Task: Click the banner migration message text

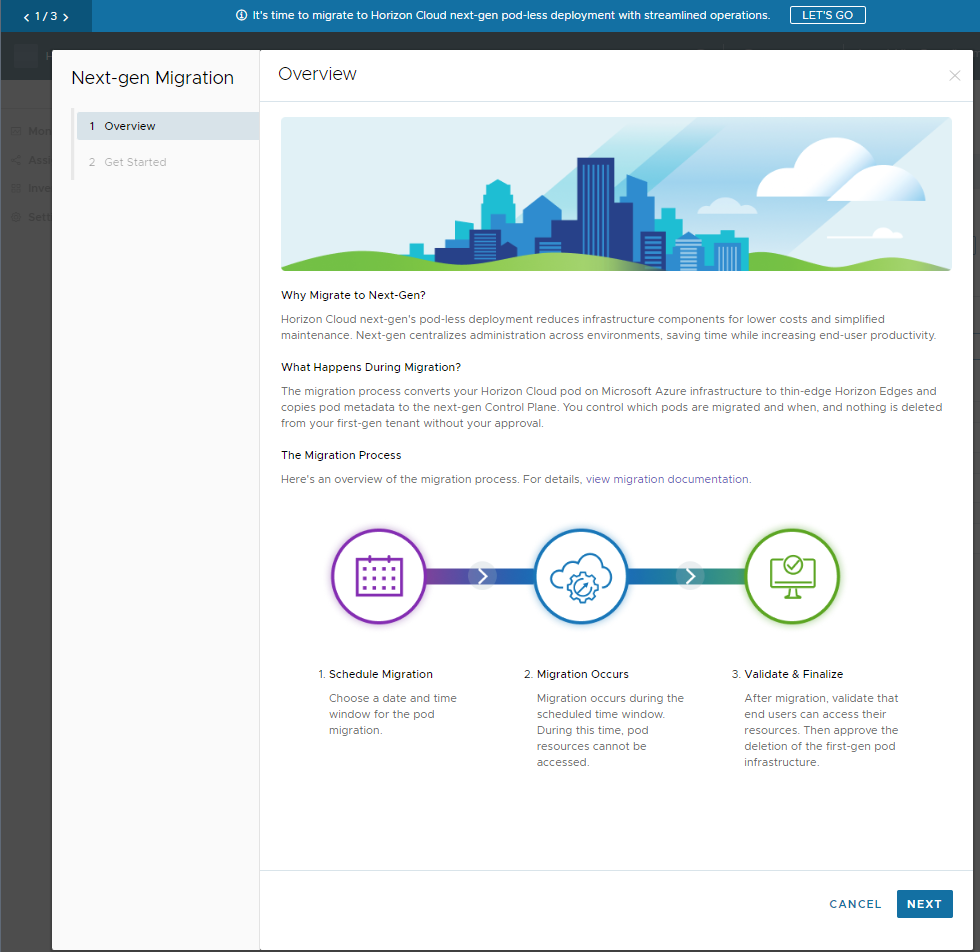Action: (x=511, y=15)
